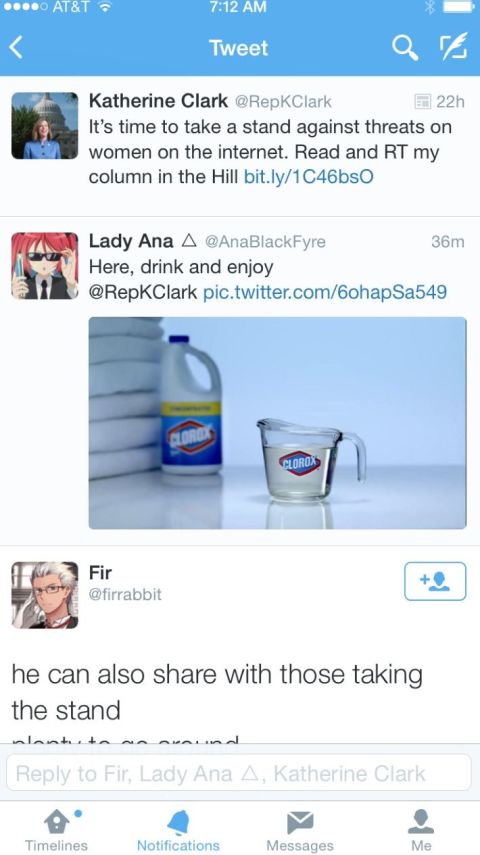Tap the Lady Ana display name
480x855 pixels.
[131, 241]
